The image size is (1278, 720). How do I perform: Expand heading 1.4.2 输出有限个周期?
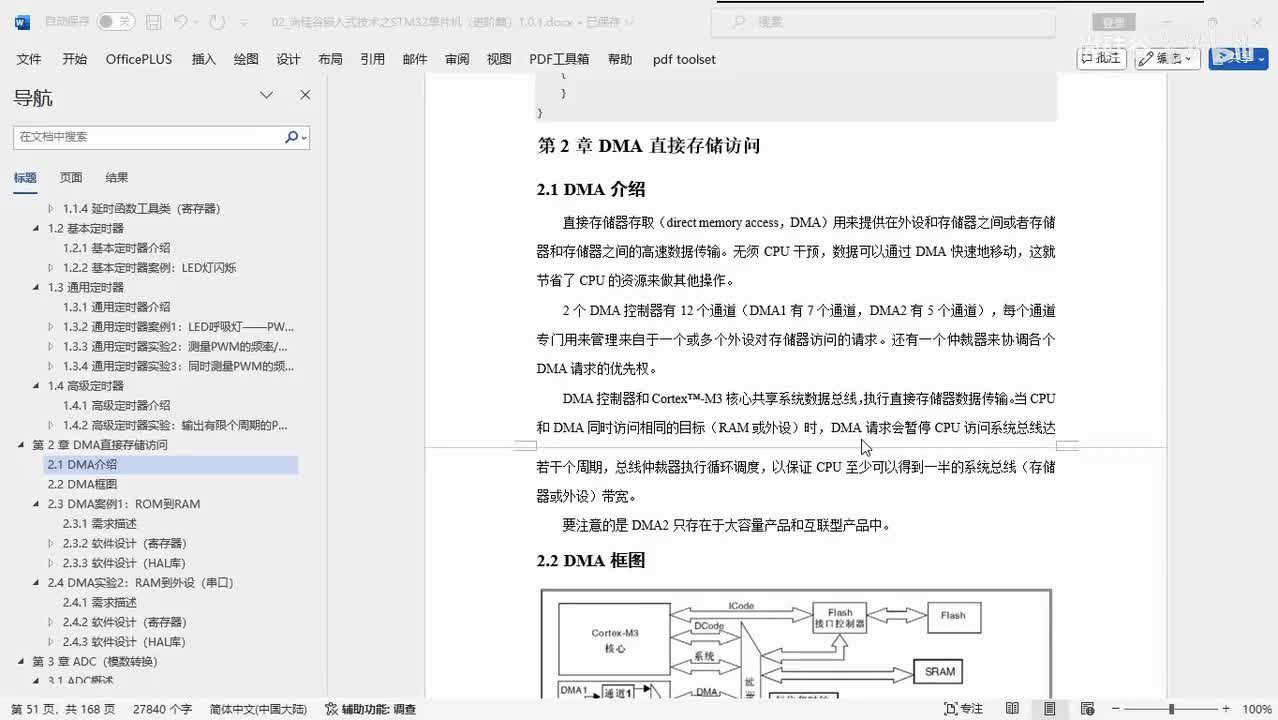pos(52,426)
